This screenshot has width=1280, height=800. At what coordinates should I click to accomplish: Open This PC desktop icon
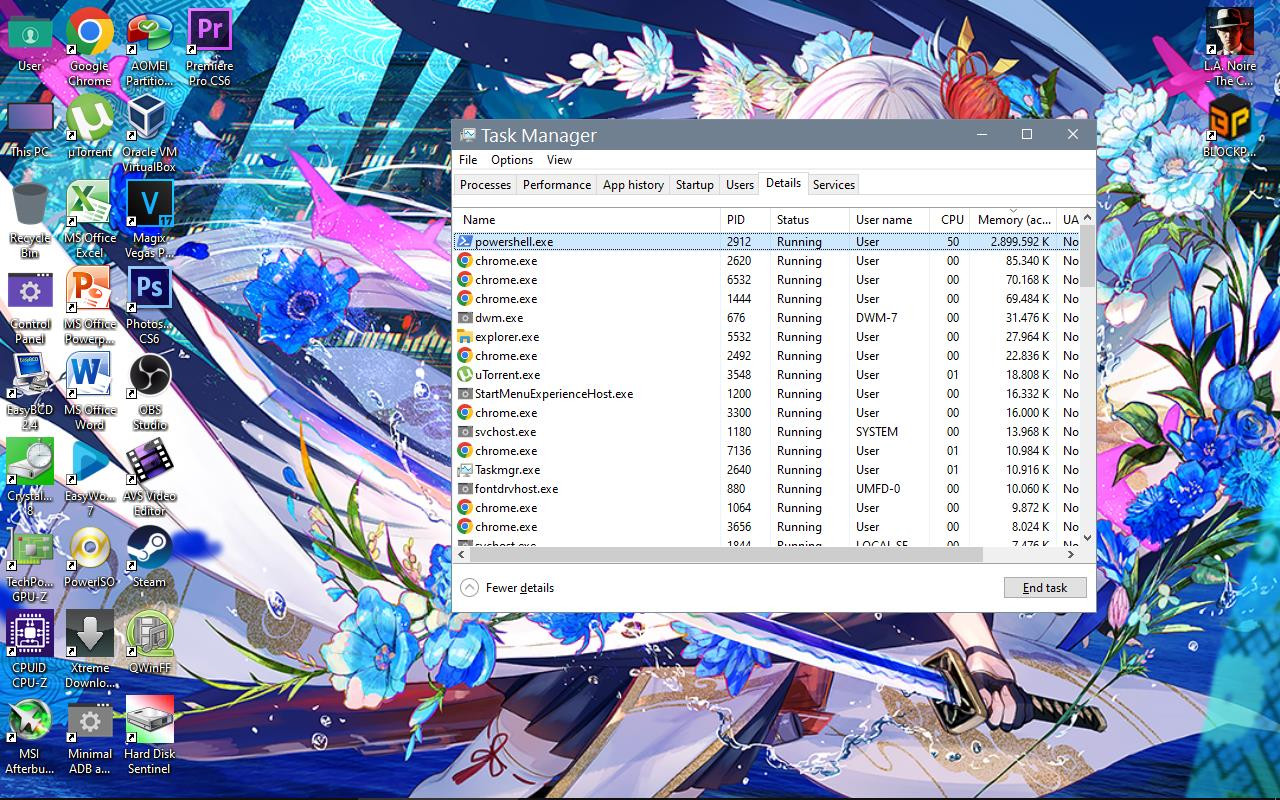(30, 128)
